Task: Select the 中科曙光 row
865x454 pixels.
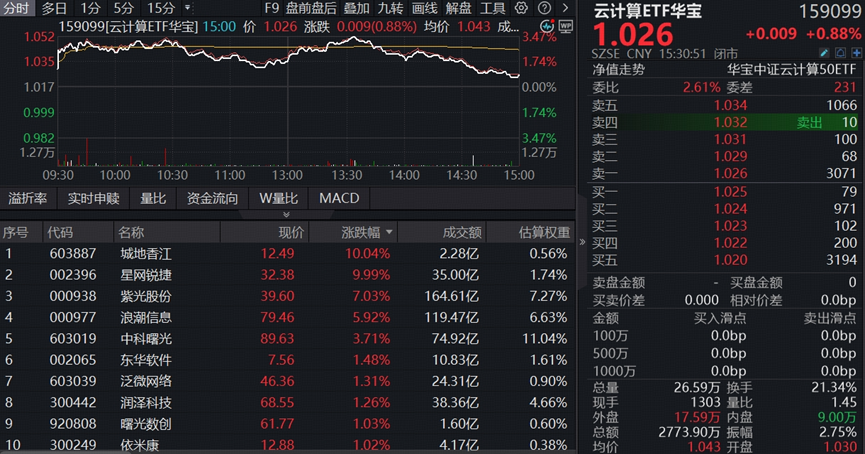Action: pyautogui.click(x=287, y=339)
